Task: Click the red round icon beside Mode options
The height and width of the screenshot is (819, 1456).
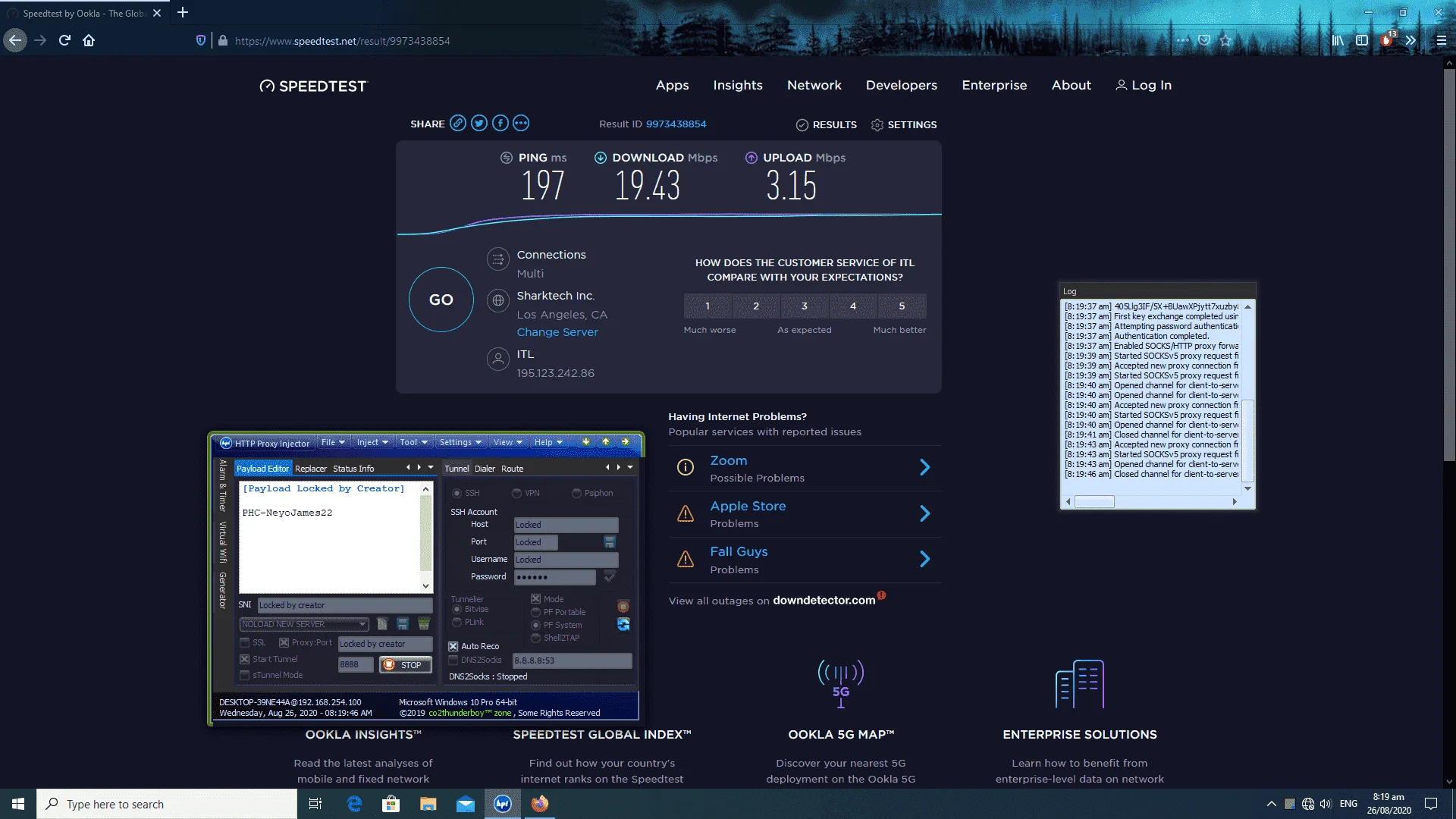Action: coord(623,606)
